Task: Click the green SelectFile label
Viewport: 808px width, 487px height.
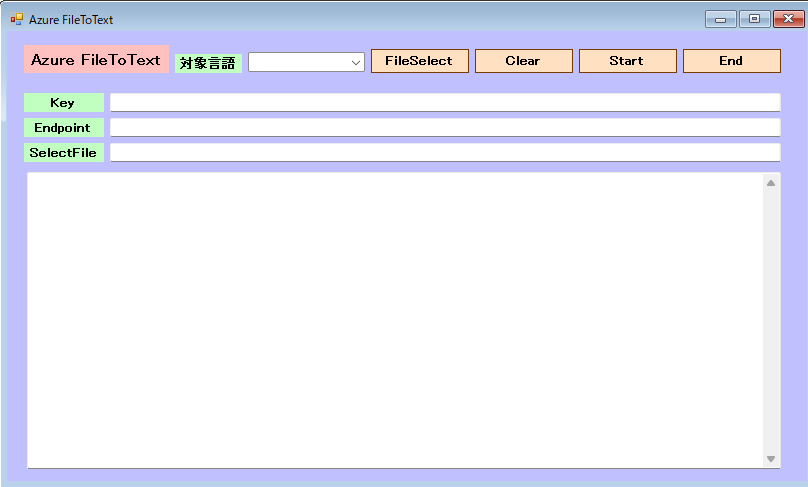Action: click(x=63, y=152)
